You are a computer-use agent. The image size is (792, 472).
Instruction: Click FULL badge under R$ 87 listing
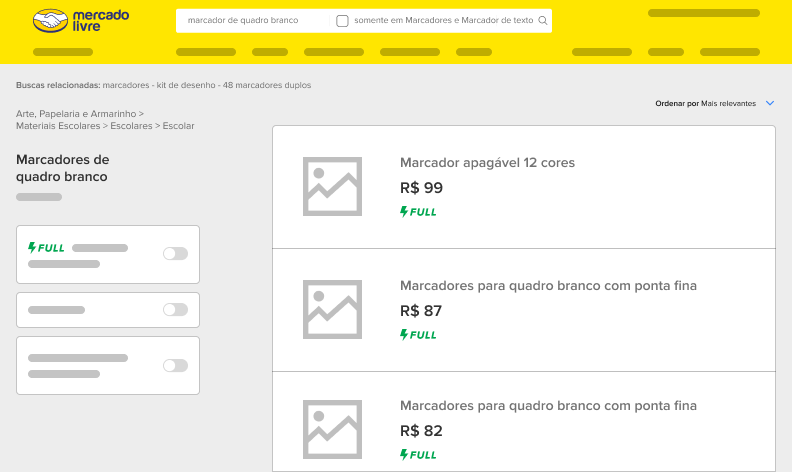418,335
